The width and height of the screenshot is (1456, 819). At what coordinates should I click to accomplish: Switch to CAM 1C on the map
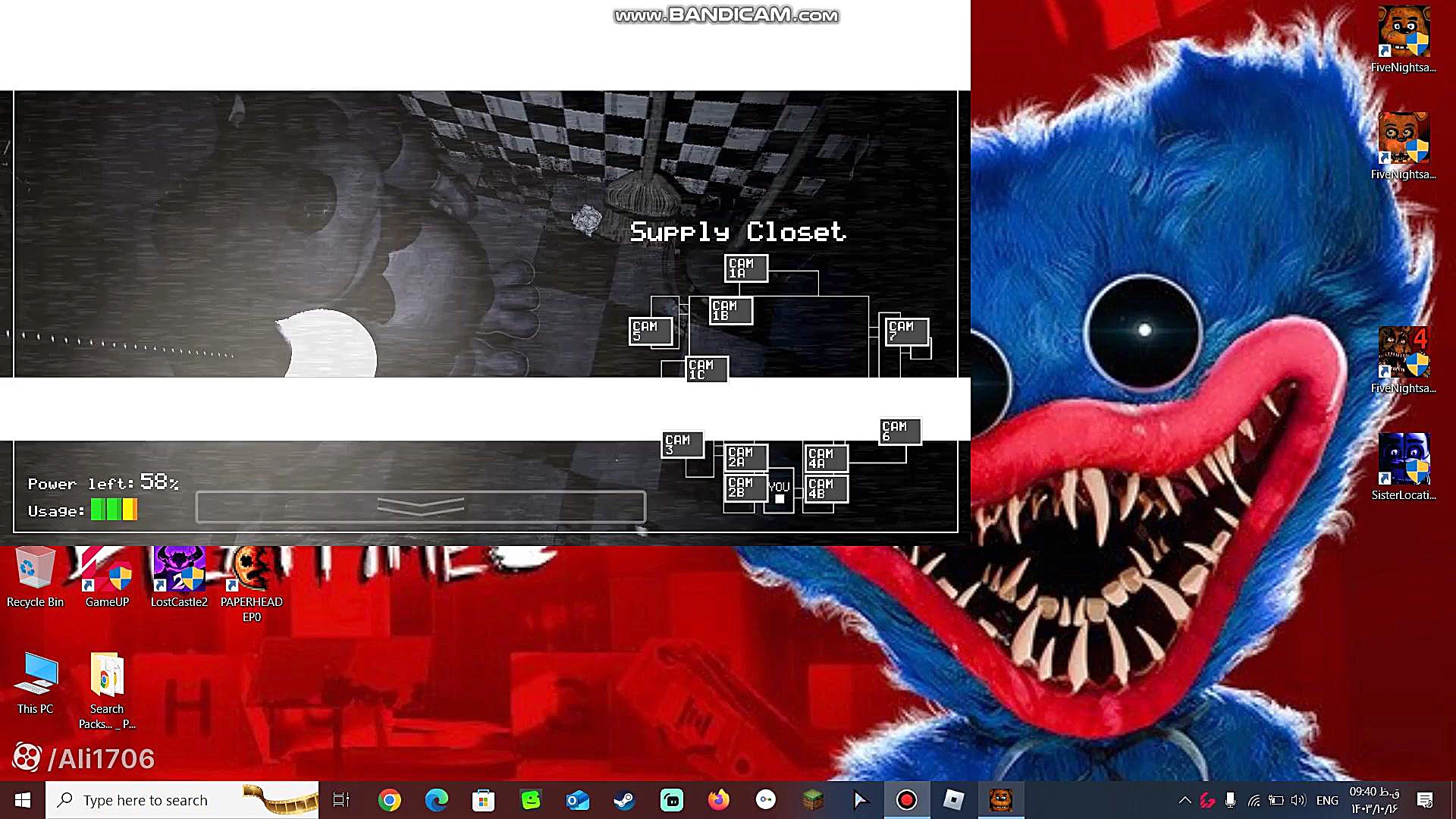tap(707, 369)
